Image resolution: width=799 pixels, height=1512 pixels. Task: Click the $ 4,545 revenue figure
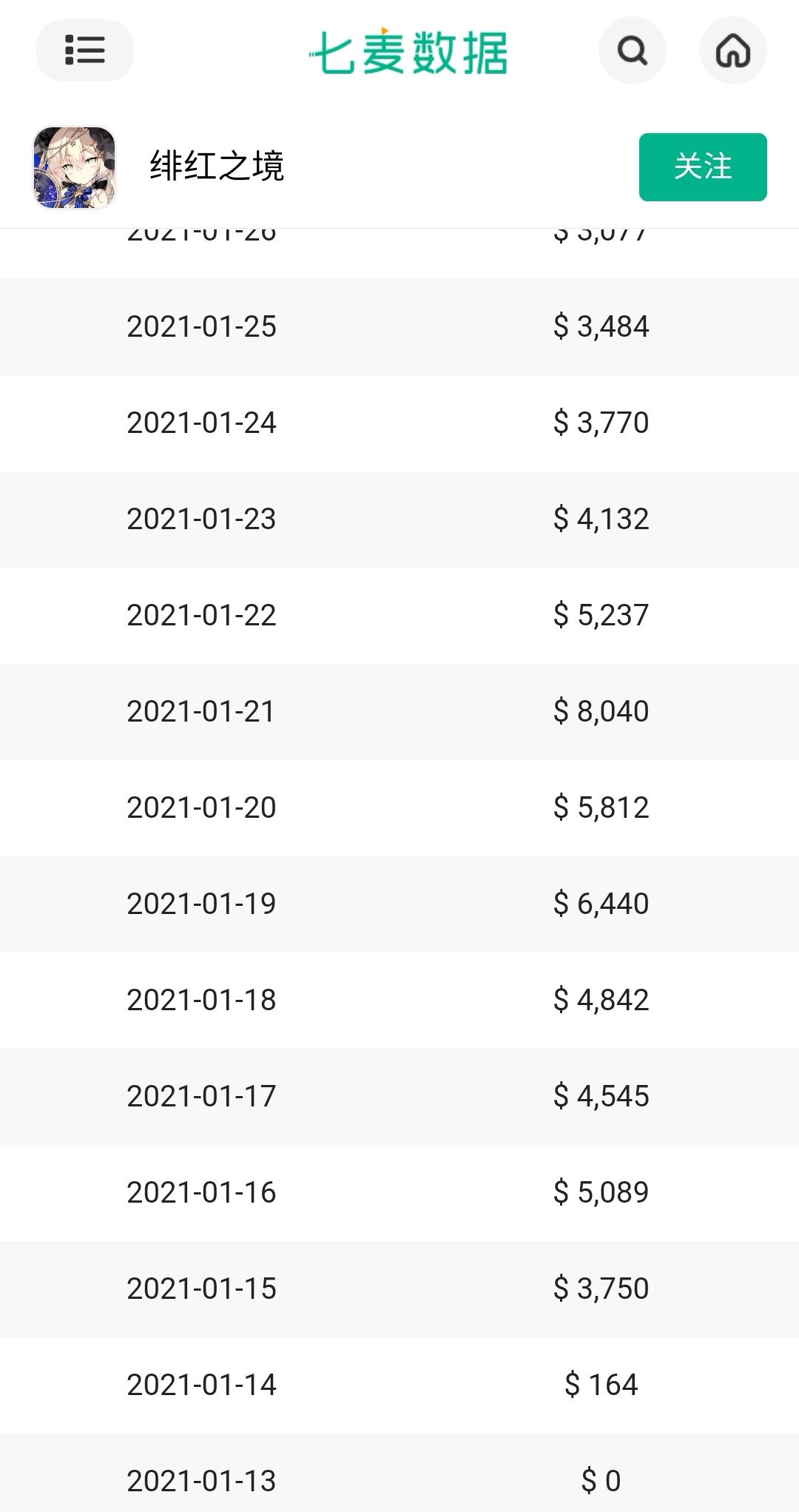click(x=601, y=1096)
